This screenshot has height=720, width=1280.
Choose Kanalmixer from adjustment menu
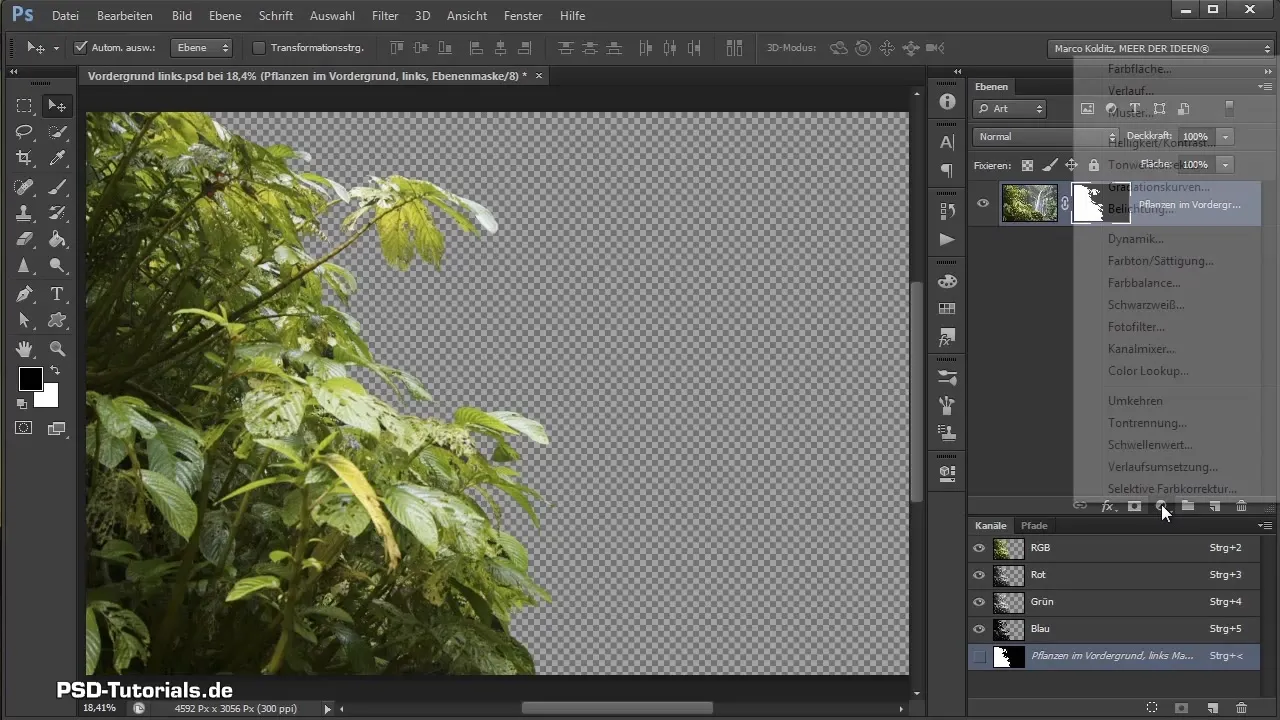tap(1142, 349)
